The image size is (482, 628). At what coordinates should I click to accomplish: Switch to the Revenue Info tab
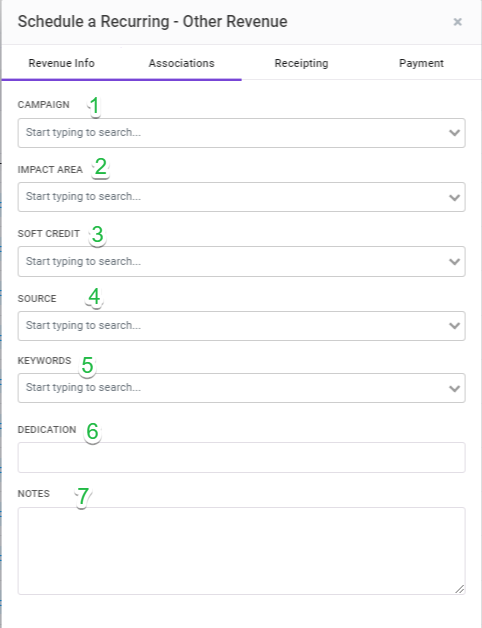(x=61, y=63)
